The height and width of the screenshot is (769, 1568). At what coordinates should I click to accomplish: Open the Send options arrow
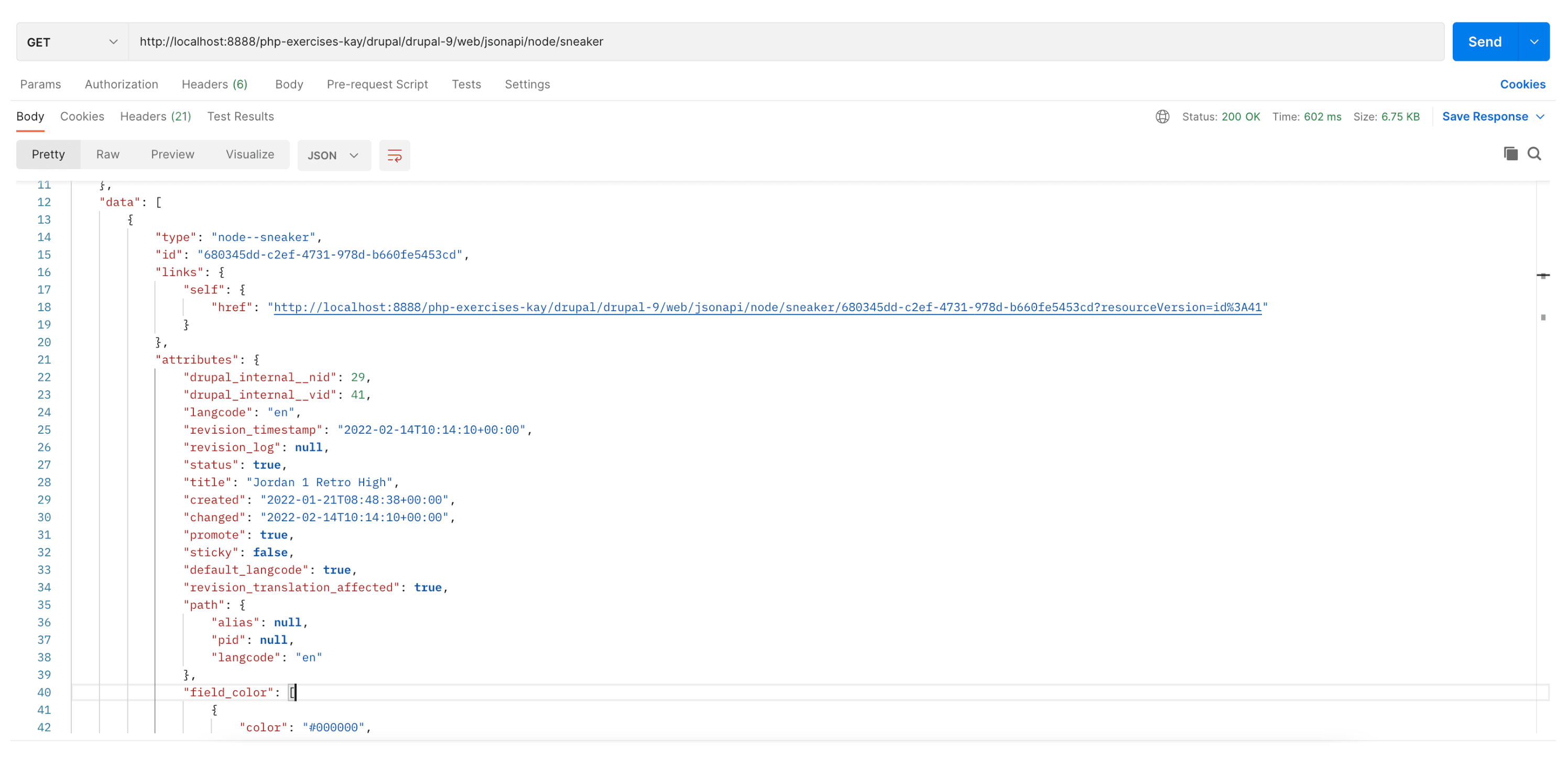[1534, 42]
